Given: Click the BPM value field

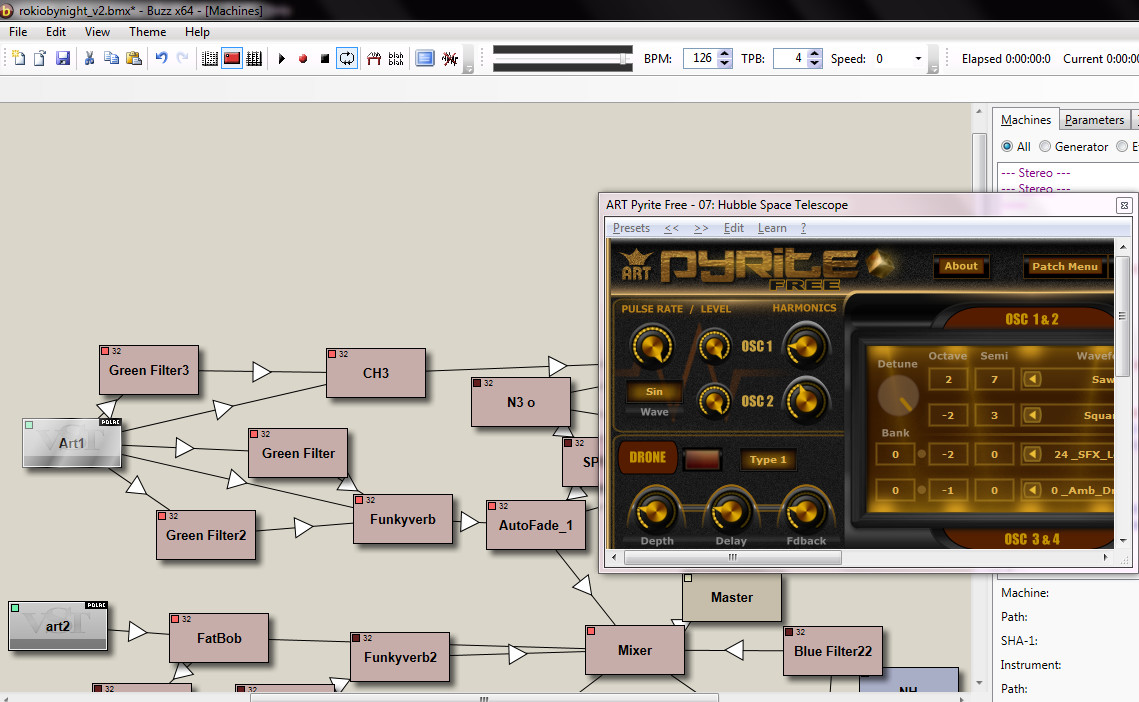Looking at the screenshot, I should click(700, 58).
